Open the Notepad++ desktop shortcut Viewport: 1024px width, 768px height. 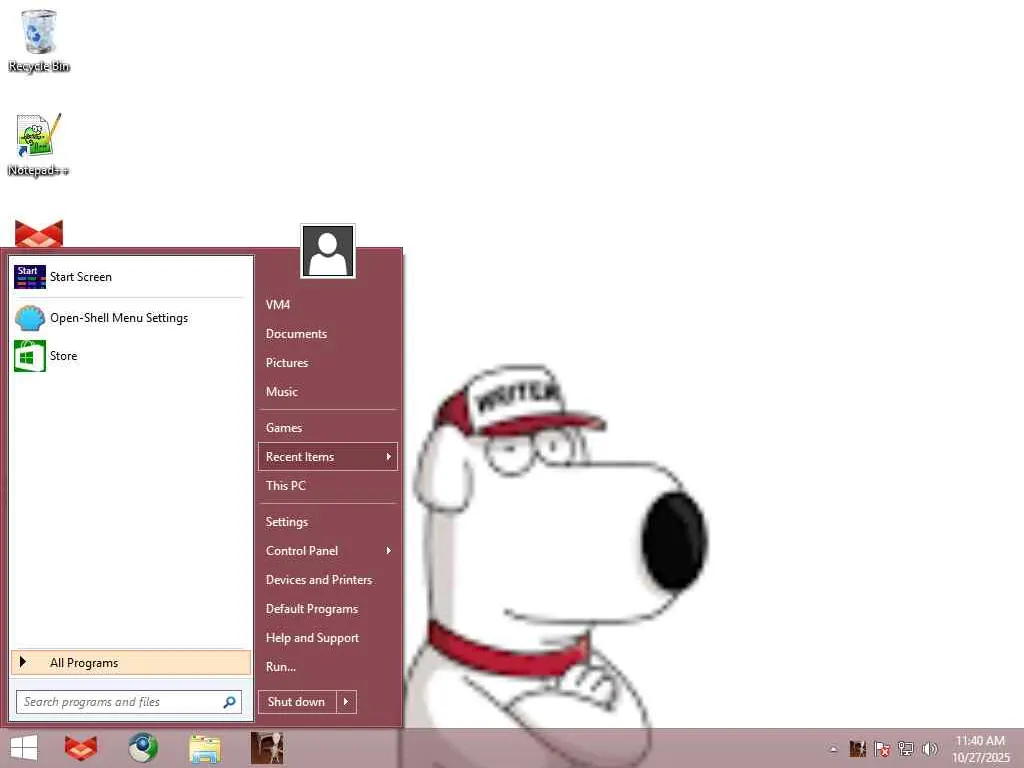click(x=38, y=145)
